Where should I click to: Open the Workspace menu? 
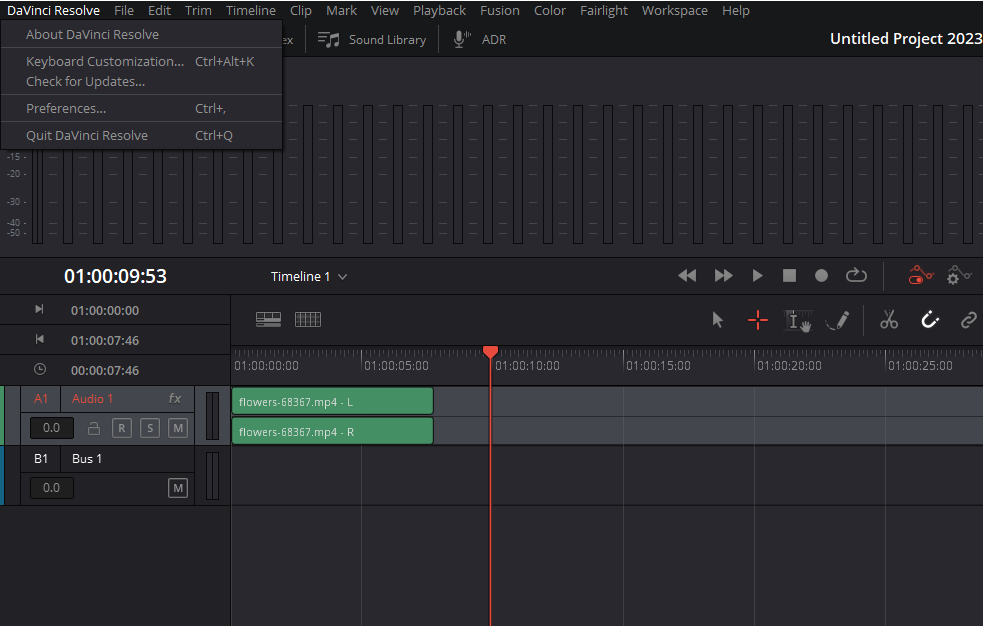675,11
